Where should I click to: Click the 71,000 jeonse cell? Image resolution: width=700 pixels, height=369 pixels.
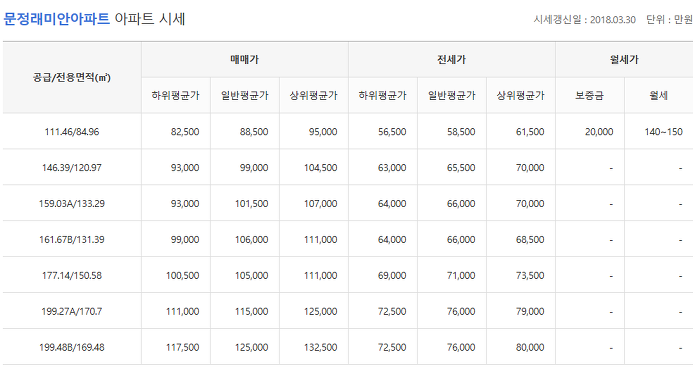461,275
